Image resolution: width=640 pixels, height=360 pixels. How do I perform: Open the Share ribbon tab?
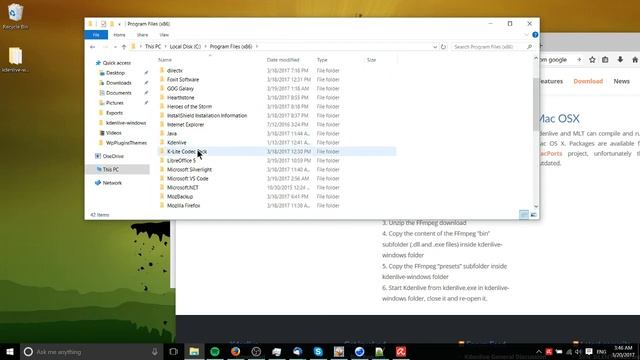(x=142, y=35)
